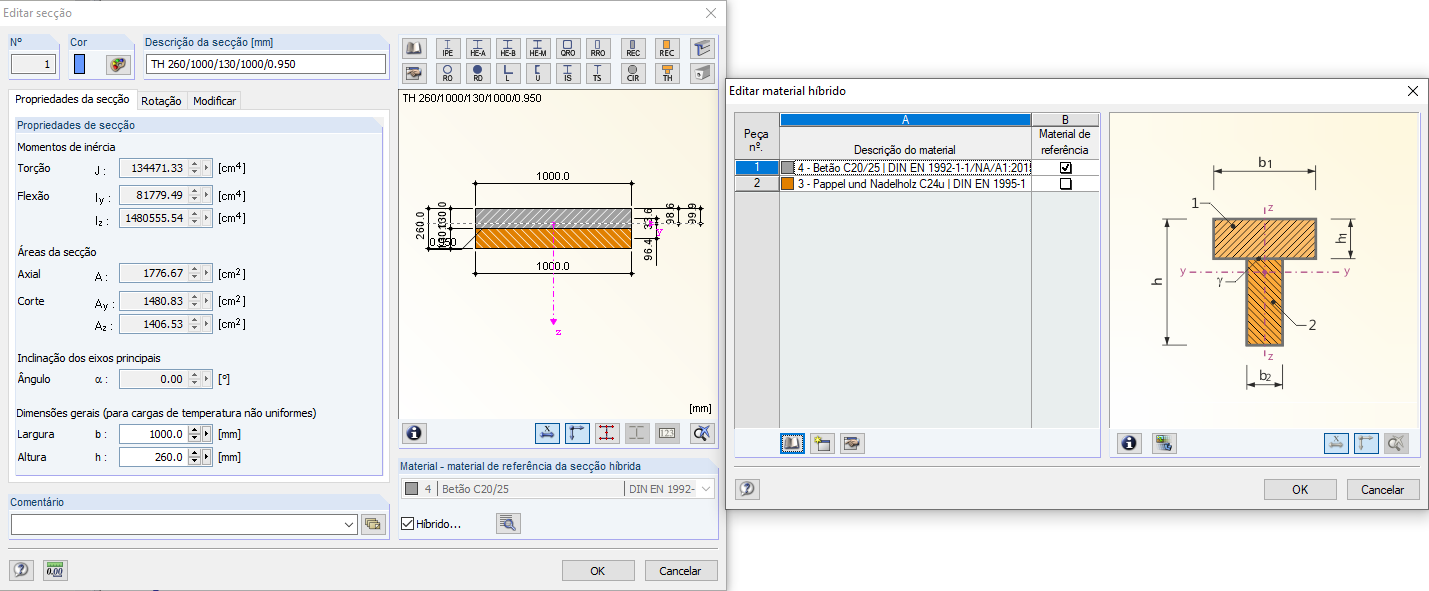Toggle principal axes display in section preview
The width and height of the screenshot is (1429, 591).
(x=577, y=433)
